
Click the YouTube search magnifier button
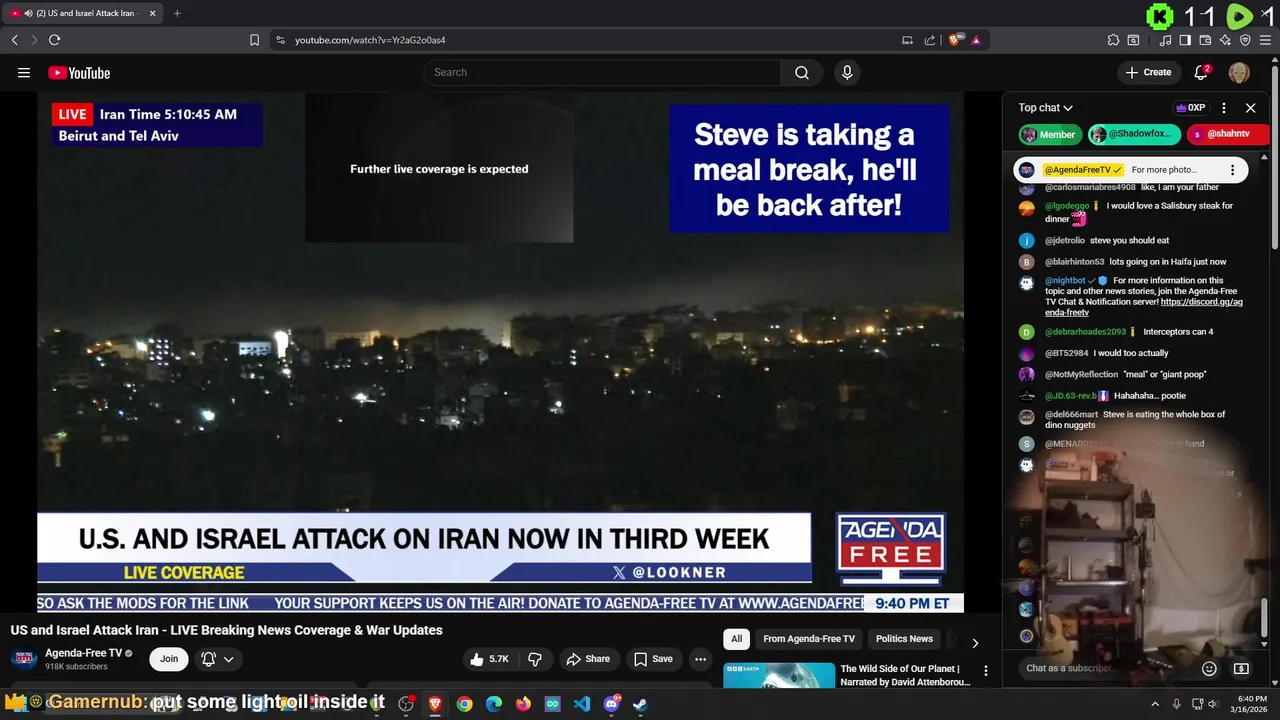coord(802,72)
